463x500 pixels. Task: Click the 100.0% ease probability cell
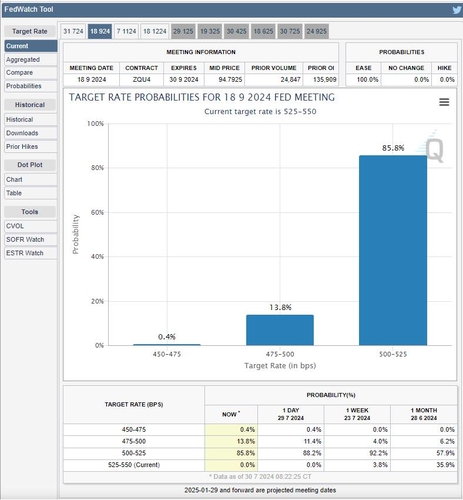(x=364, y=80)
